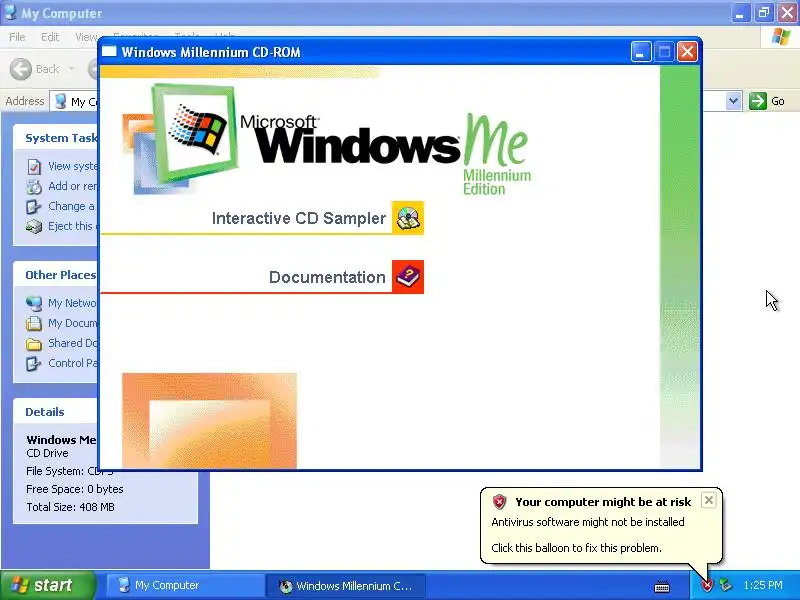The image size is (800, 600).
Task: Click the Windows flag logo in My Computer
Action: (x=781, y=37)
